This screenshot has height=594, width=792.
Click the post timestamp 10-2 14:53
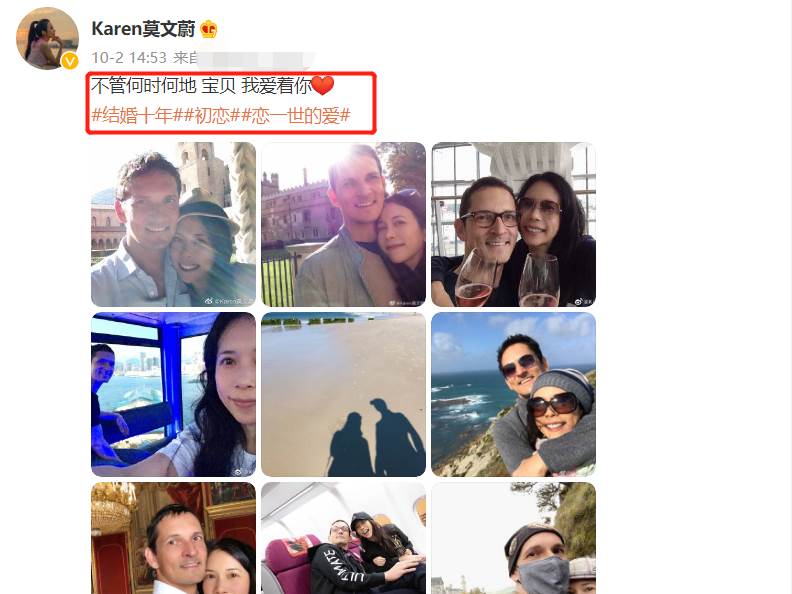129,58
